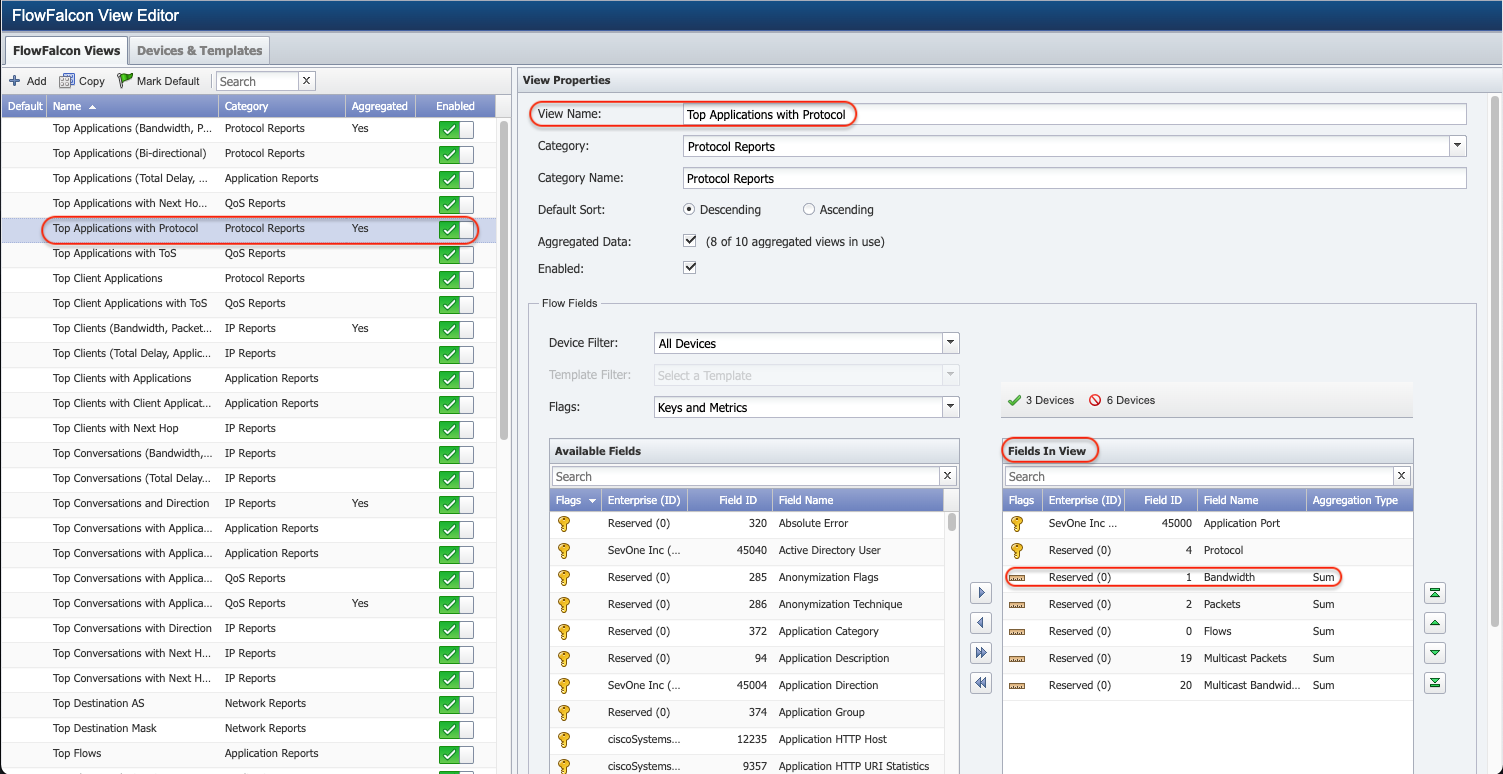This screenshot has height=774, width=1503.
Task: Click the red 6 Devices blocked icon
Action: (1095, 400)
